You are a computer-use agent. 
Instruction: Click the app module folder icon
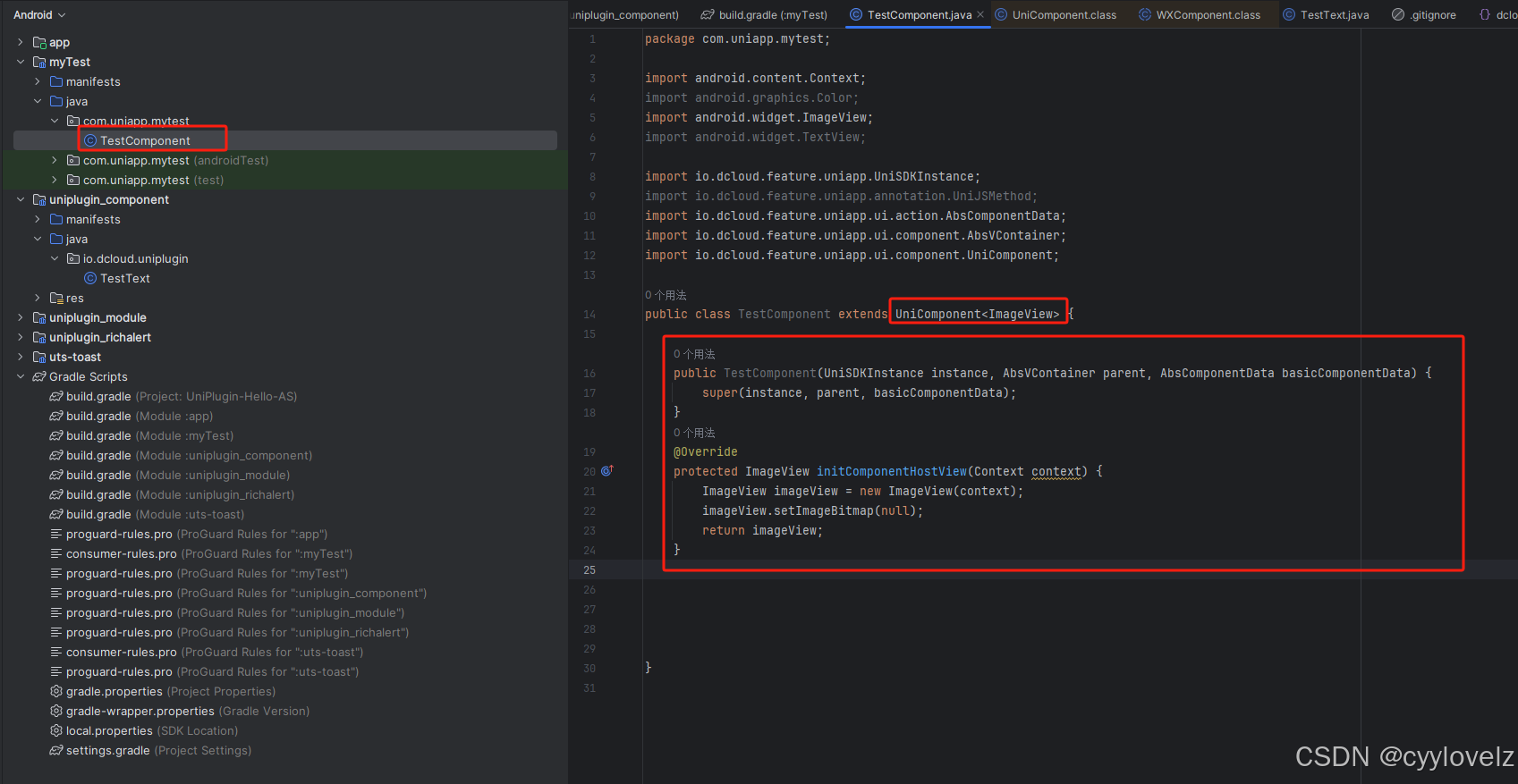tap(39, 42)
